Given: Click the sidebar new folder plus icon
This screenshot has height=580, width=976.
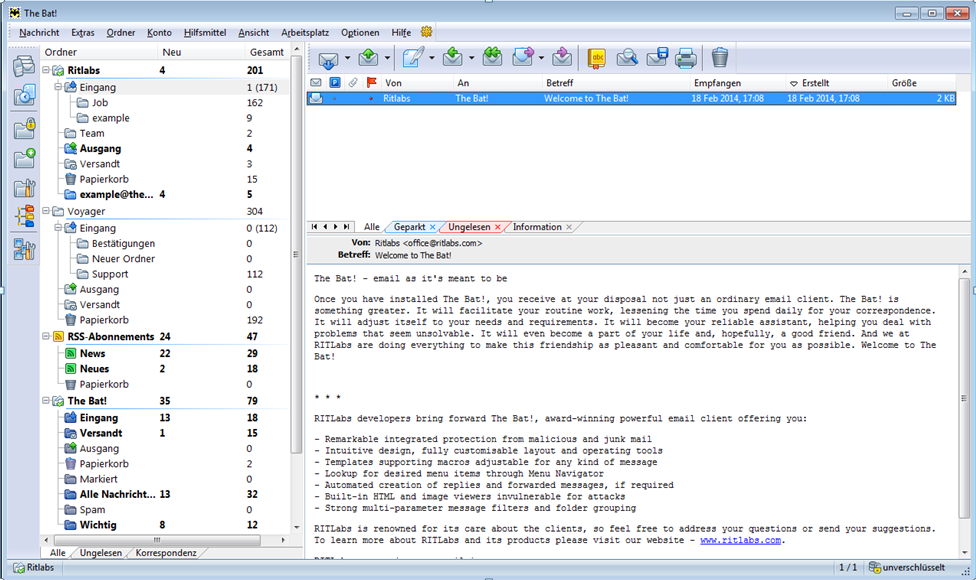Looking at the screenshot, I should (24, 158).
